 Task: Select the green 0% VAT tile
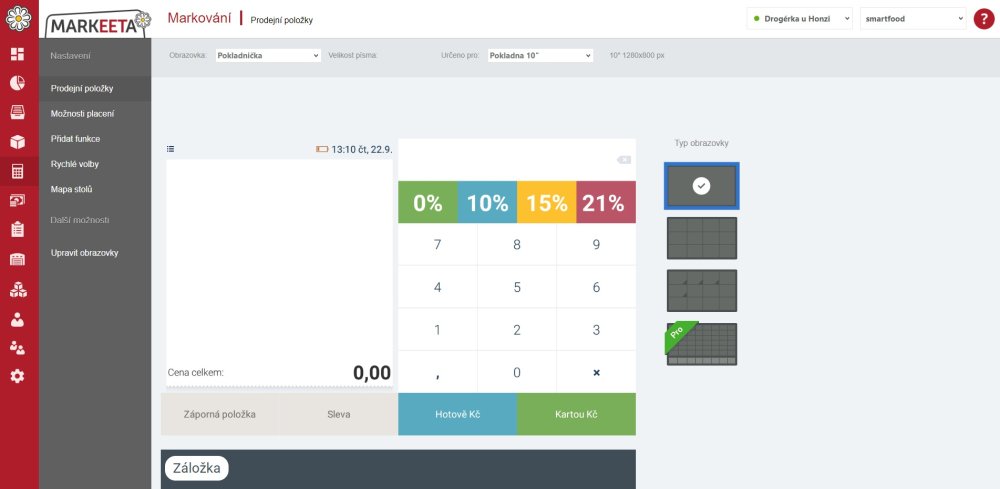click(x=428, y=202)
